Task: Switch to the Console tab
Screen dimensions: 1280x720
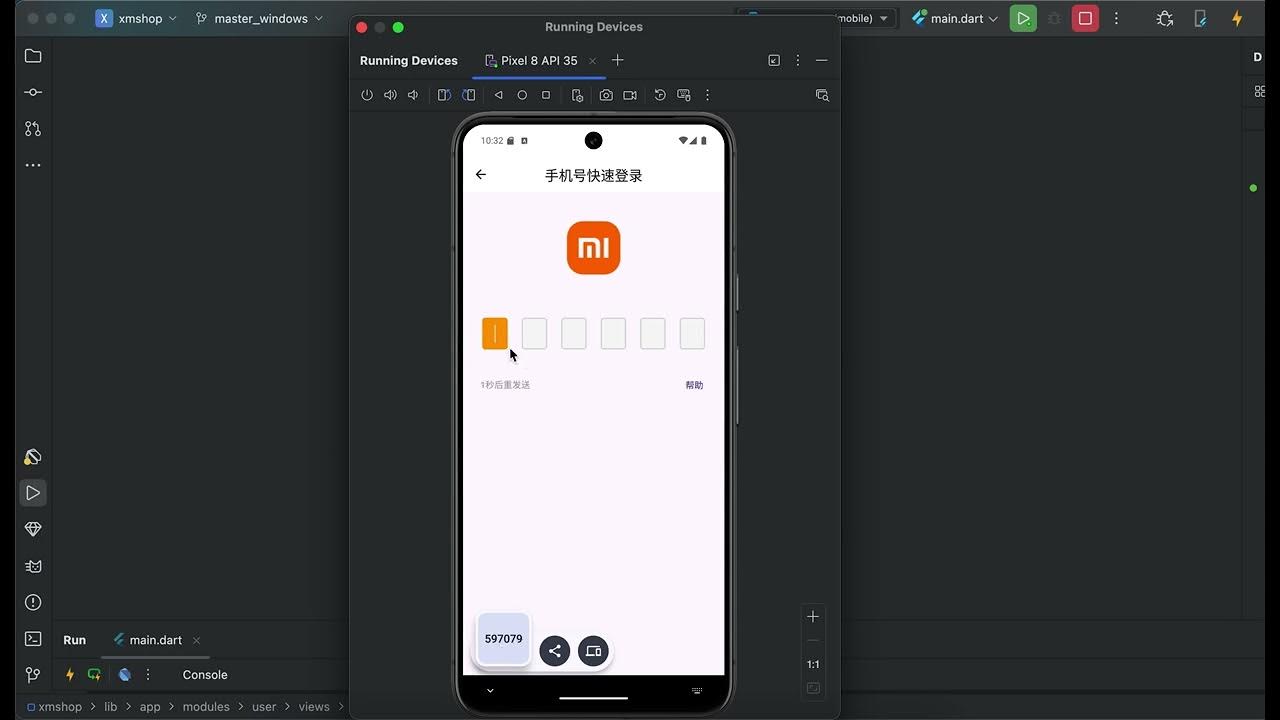Action: pos(205,675)
